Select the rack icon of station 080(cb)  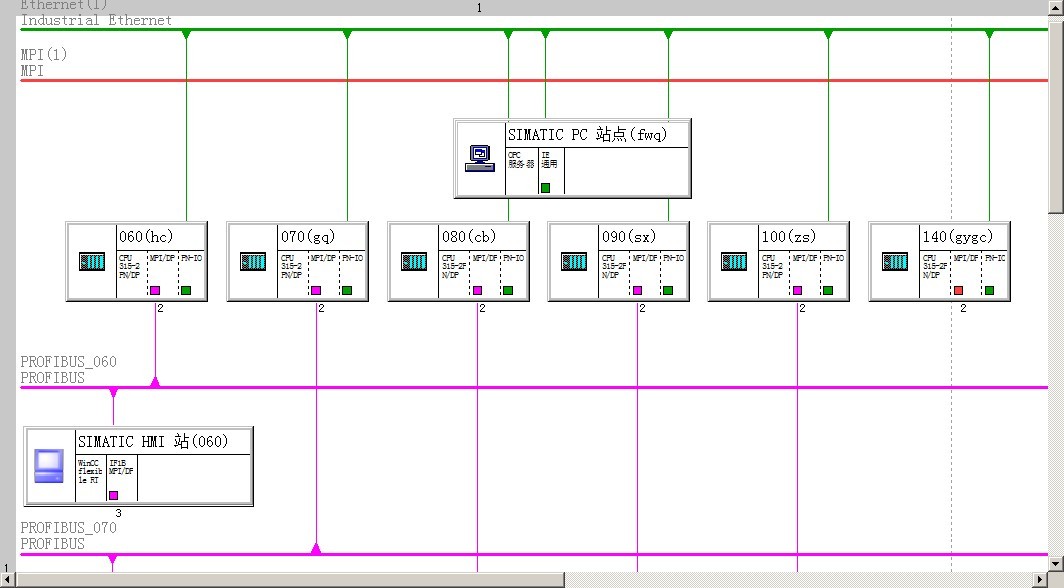tap(414, 261)
